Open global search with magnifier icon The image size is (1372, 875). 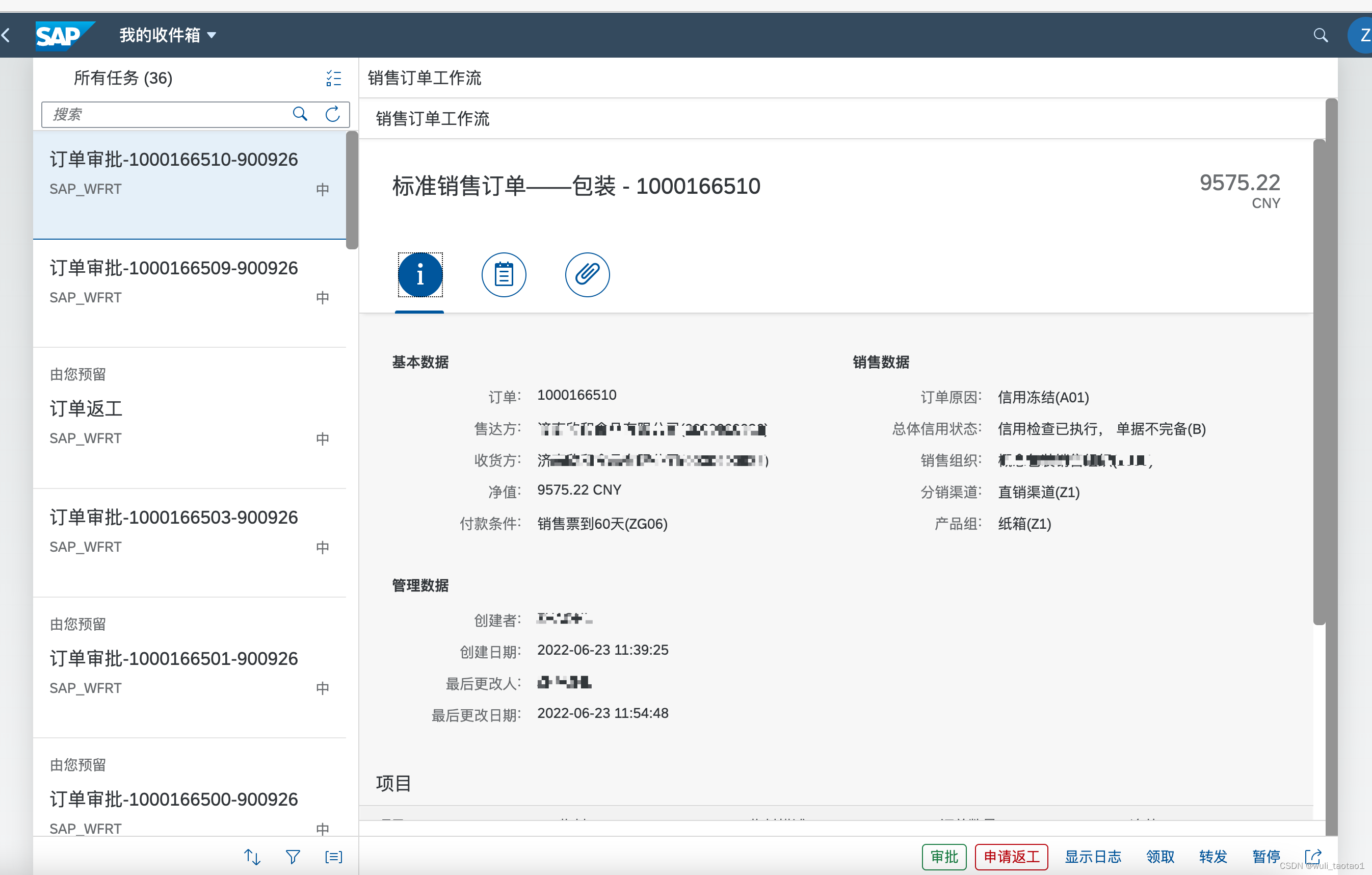[1321, 35]
